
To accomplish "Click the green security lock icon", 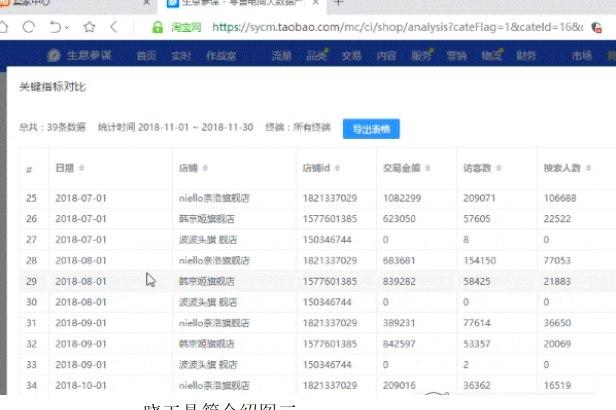I will [x=158, y=27].
